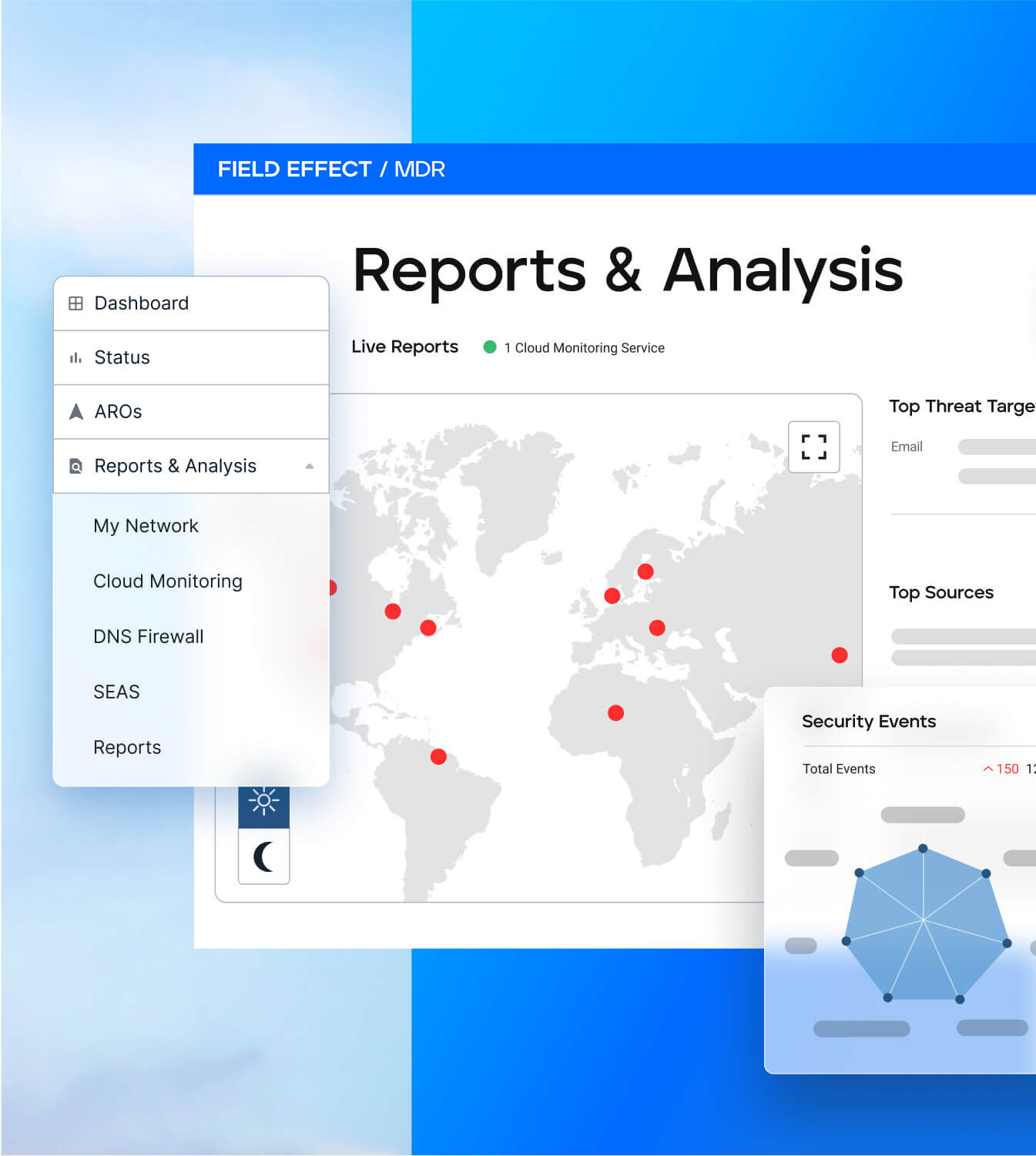This screenshot has height=1156, width=1036.
Task: Collapse the Reports & Analysis submenu
Action: click(310, 466)
